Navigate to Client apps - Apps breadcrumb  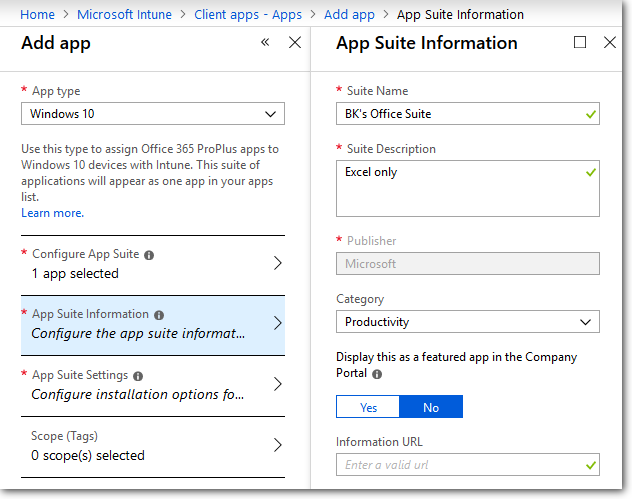point(249,14)
